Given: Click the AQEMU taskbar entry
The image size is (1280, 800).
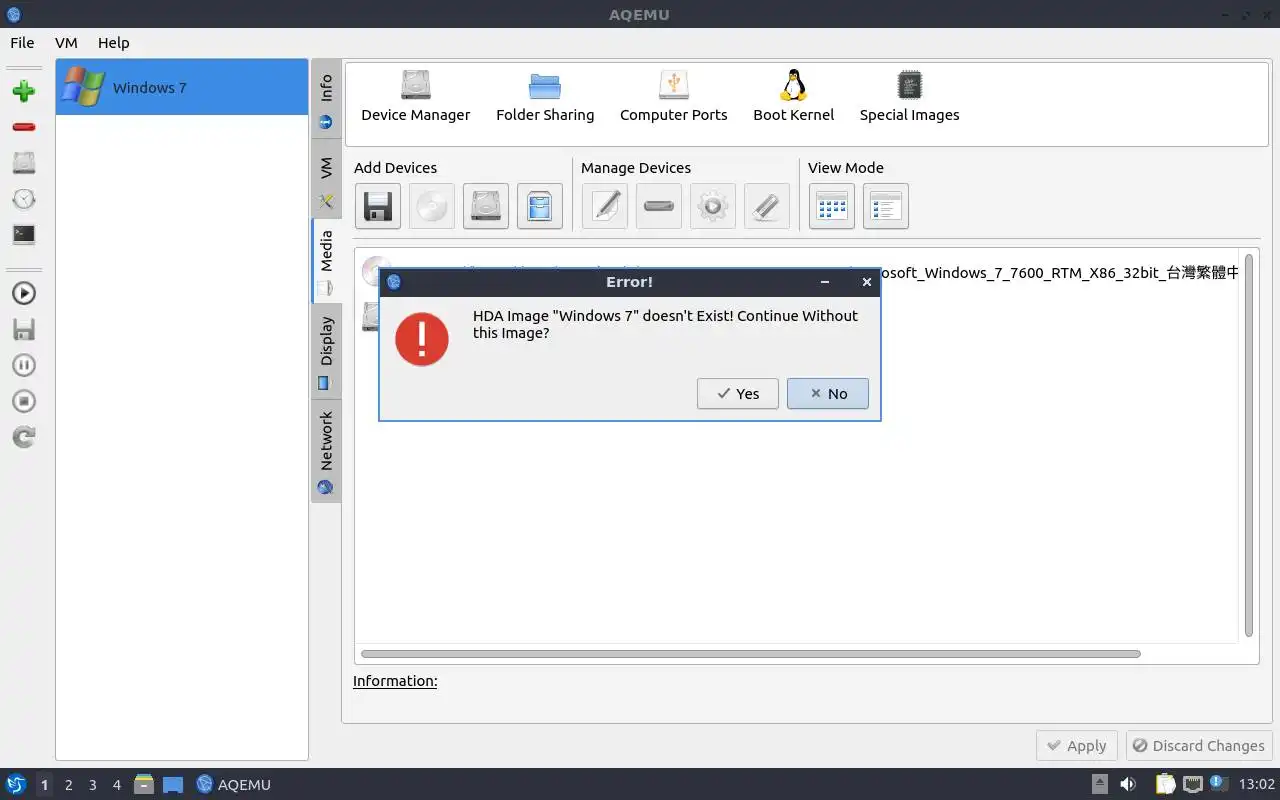Looking at the screenshot, I should point(234,785).
